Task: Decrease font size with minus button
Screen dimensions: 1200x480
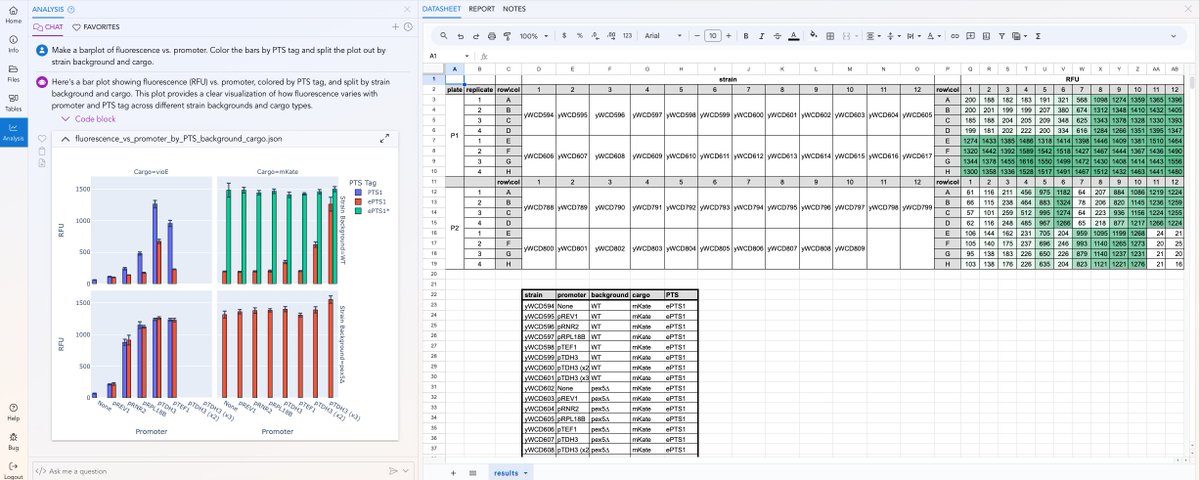Action: (x=698, y=36)
